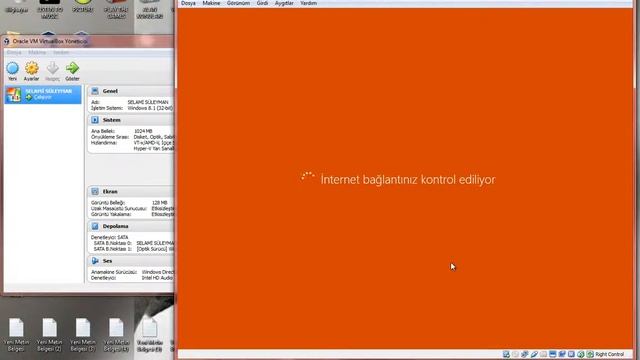Select the SELAMI SÜLEYMAN virtual machine entry
Image resolution: width=640 pixels, height=360 pixels.
[43, 94]
